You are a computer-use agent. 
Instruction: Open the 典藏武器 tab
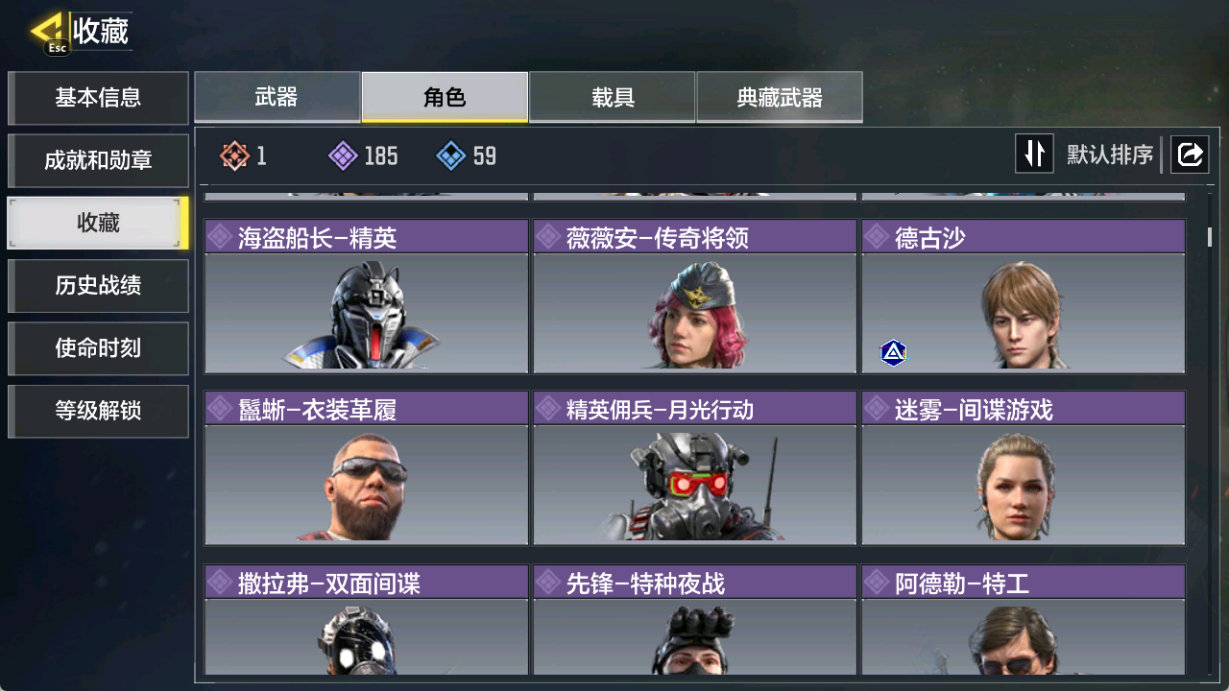coord(779,97)
